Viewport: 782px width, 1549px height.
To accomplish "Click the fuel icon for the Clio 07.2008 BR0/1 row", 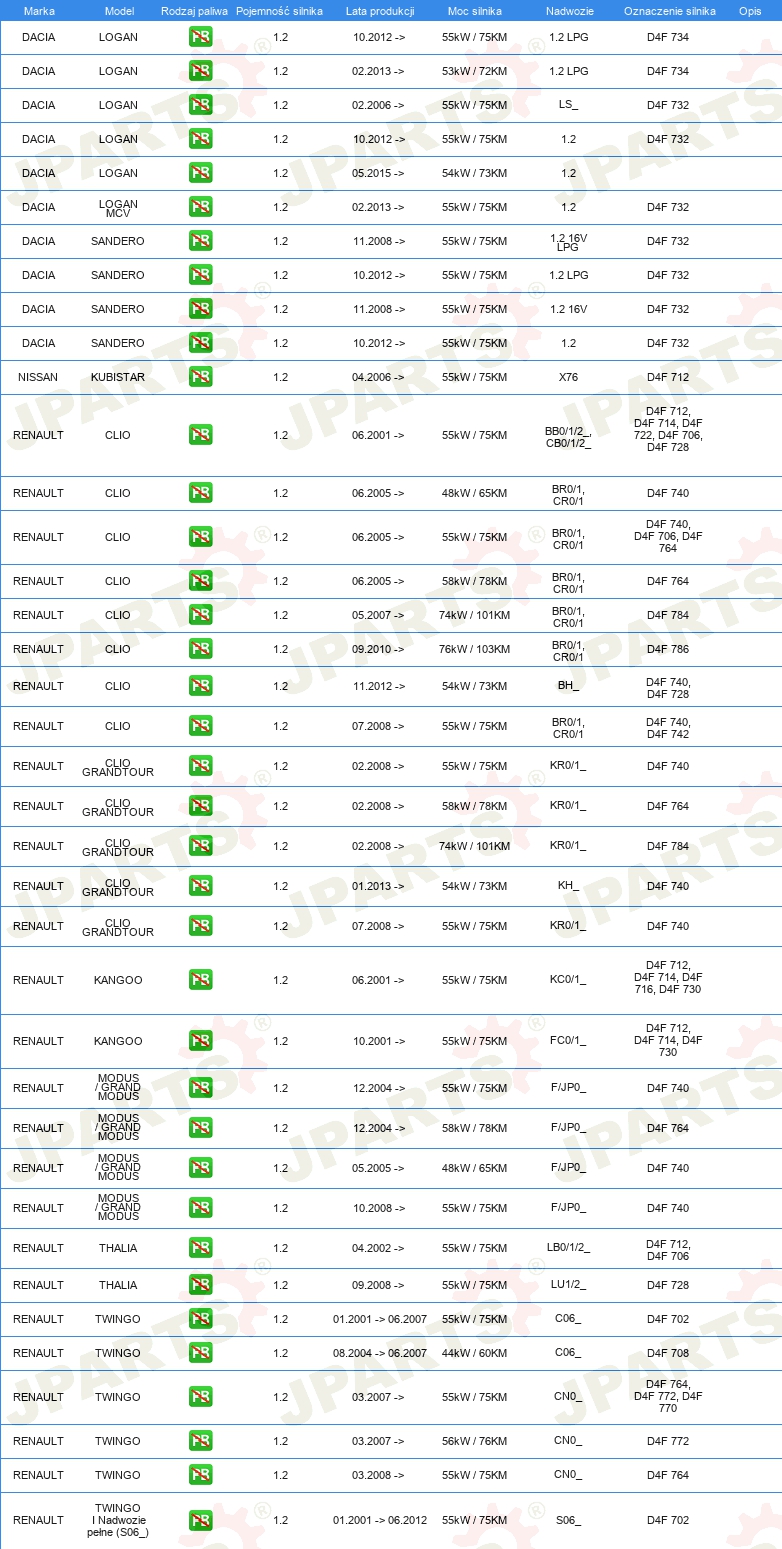I will 200,726.
